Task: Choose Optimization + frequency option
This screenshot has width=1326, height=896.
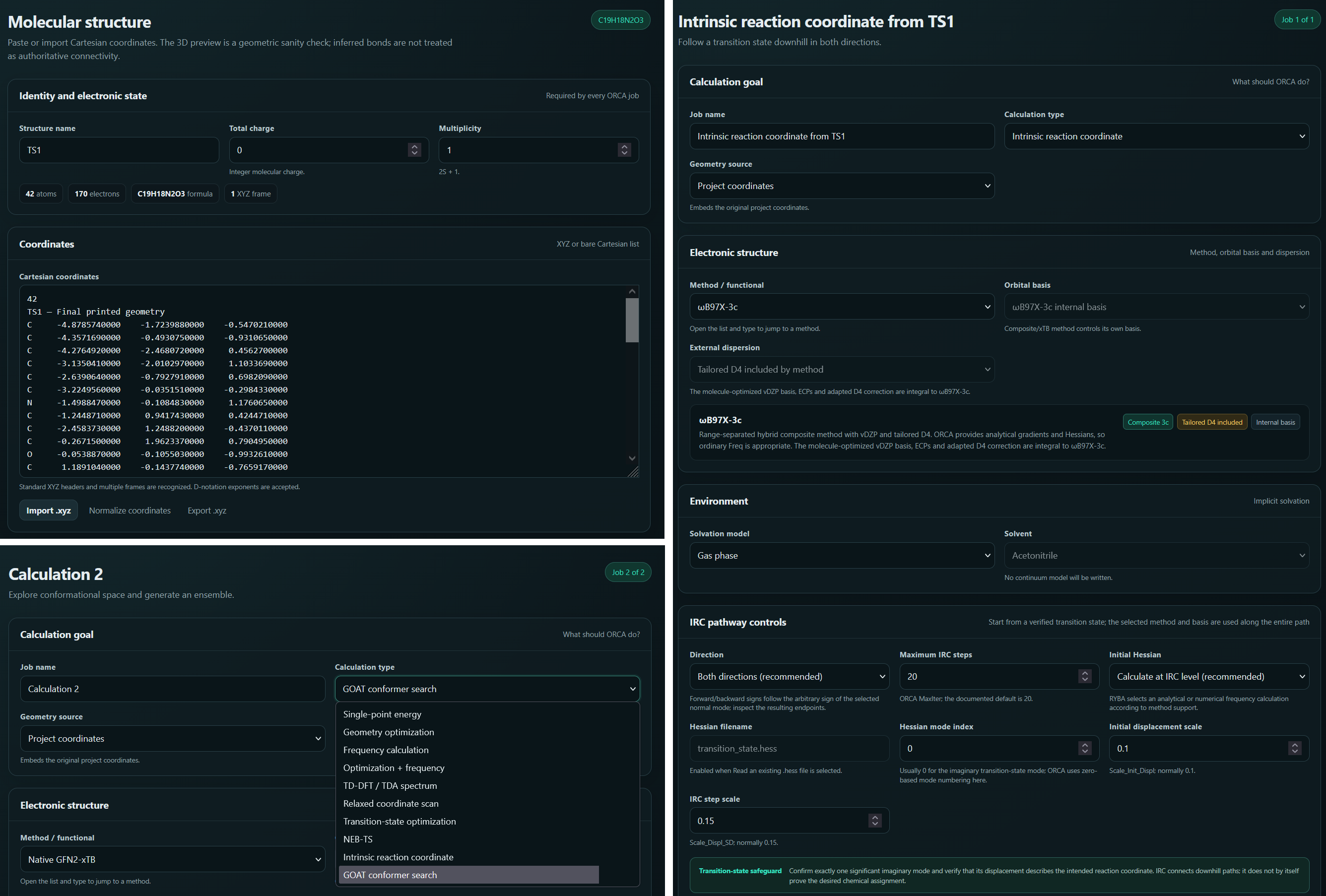Action: point(468,768)
